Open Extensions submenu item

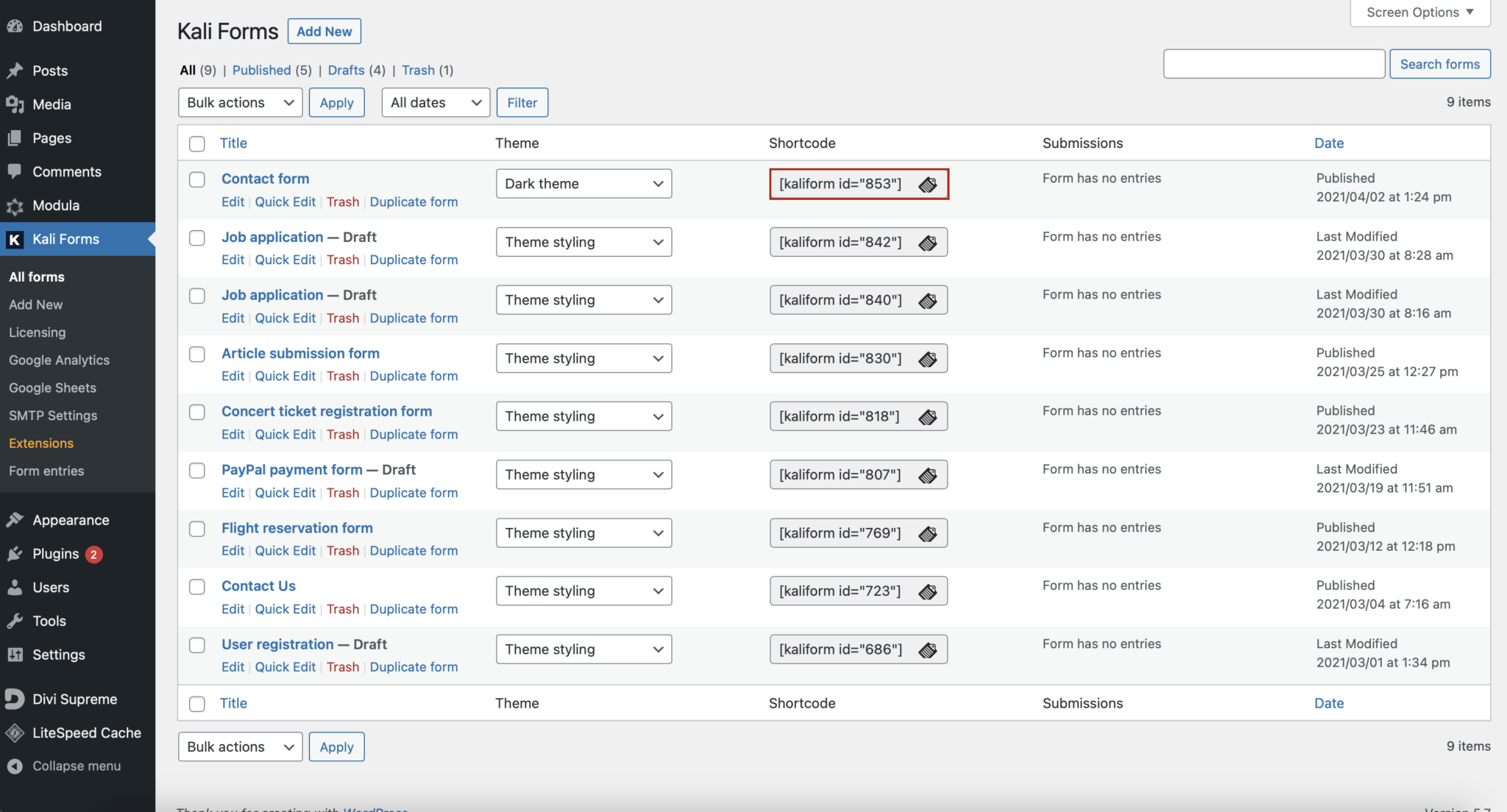pos(41,444)
